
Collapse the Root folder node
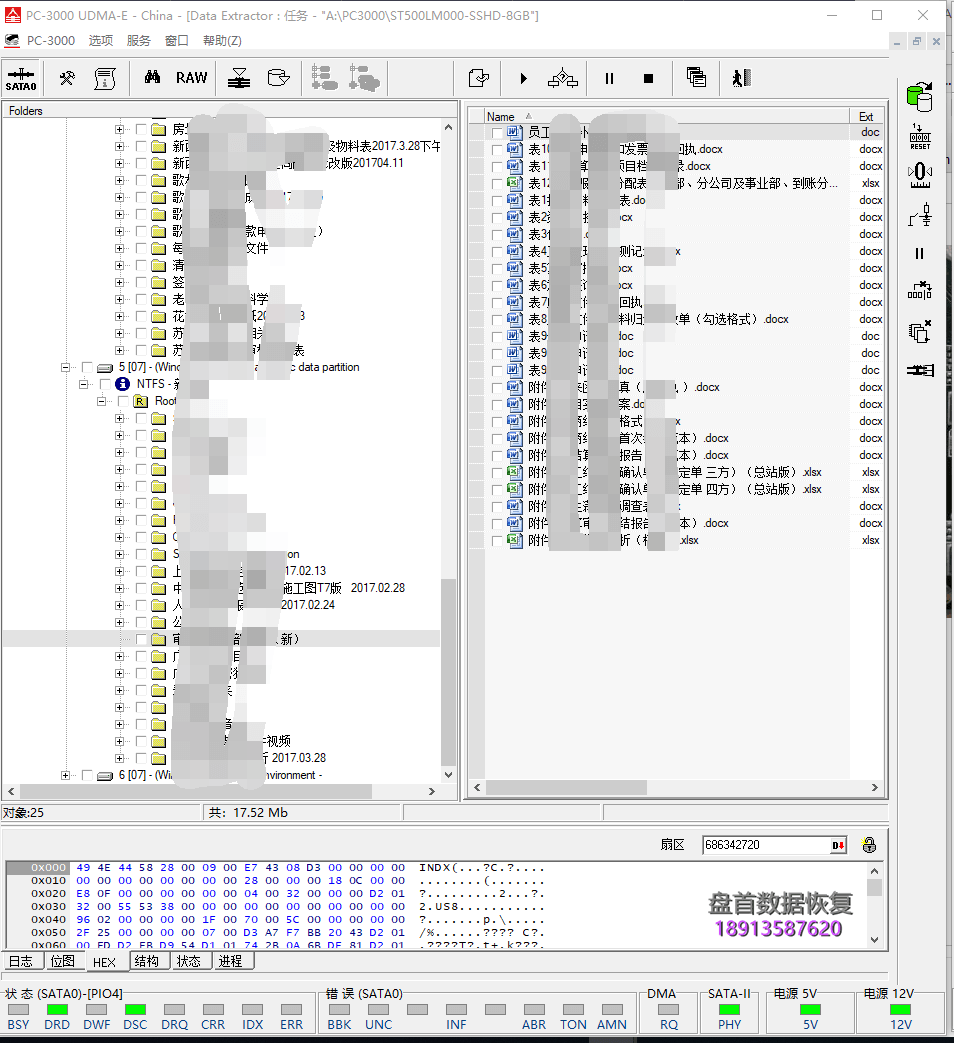coord(101,401)
